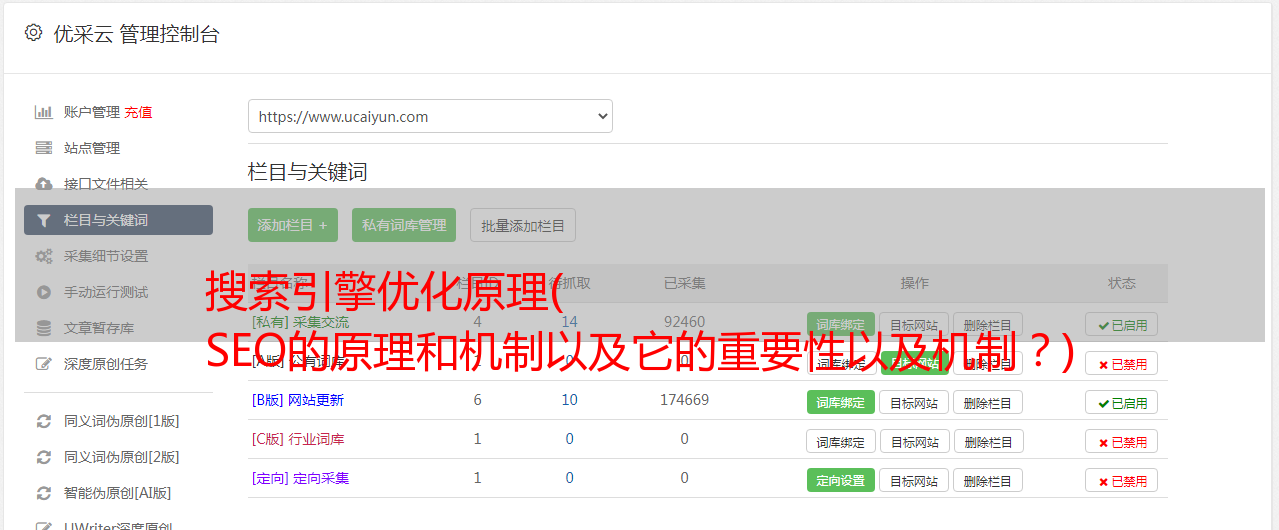Click 目标网站 in the 采集交流 row
Screen dimensions: 1279x530
pyautogui.click(x=914, y=324)
